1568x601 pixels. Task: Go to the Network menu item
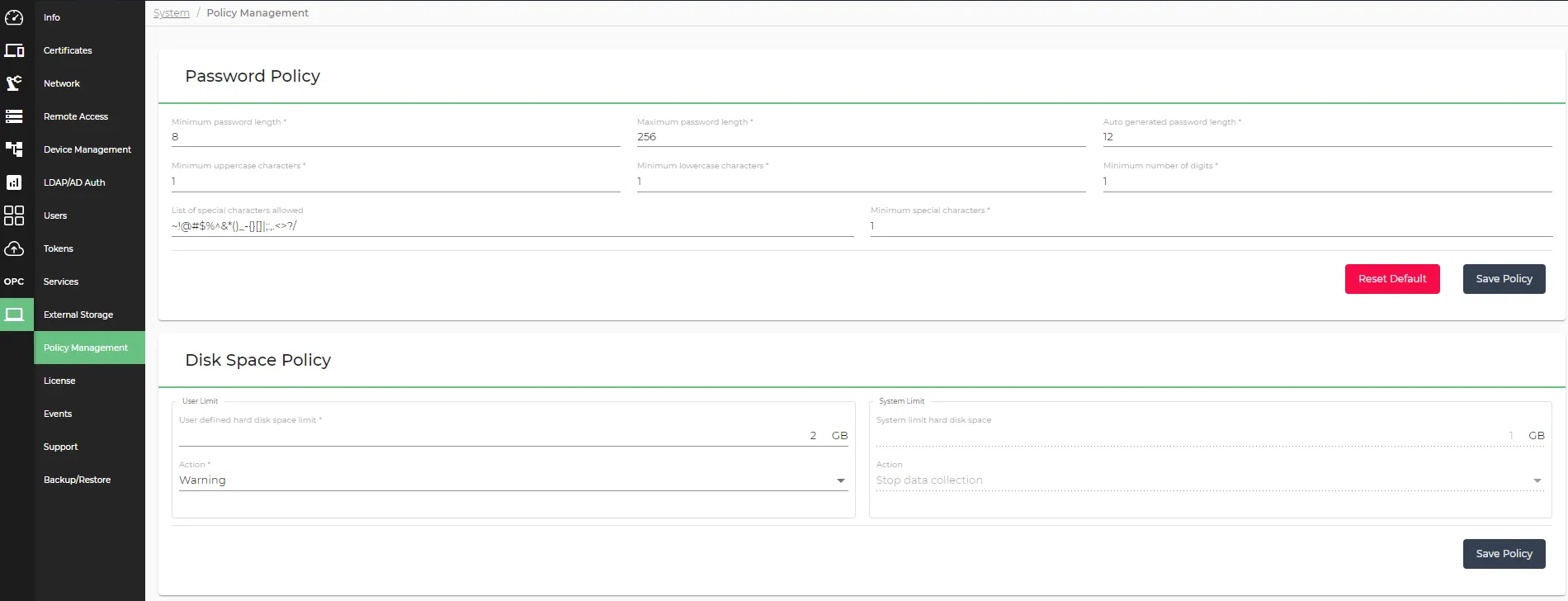90,83
